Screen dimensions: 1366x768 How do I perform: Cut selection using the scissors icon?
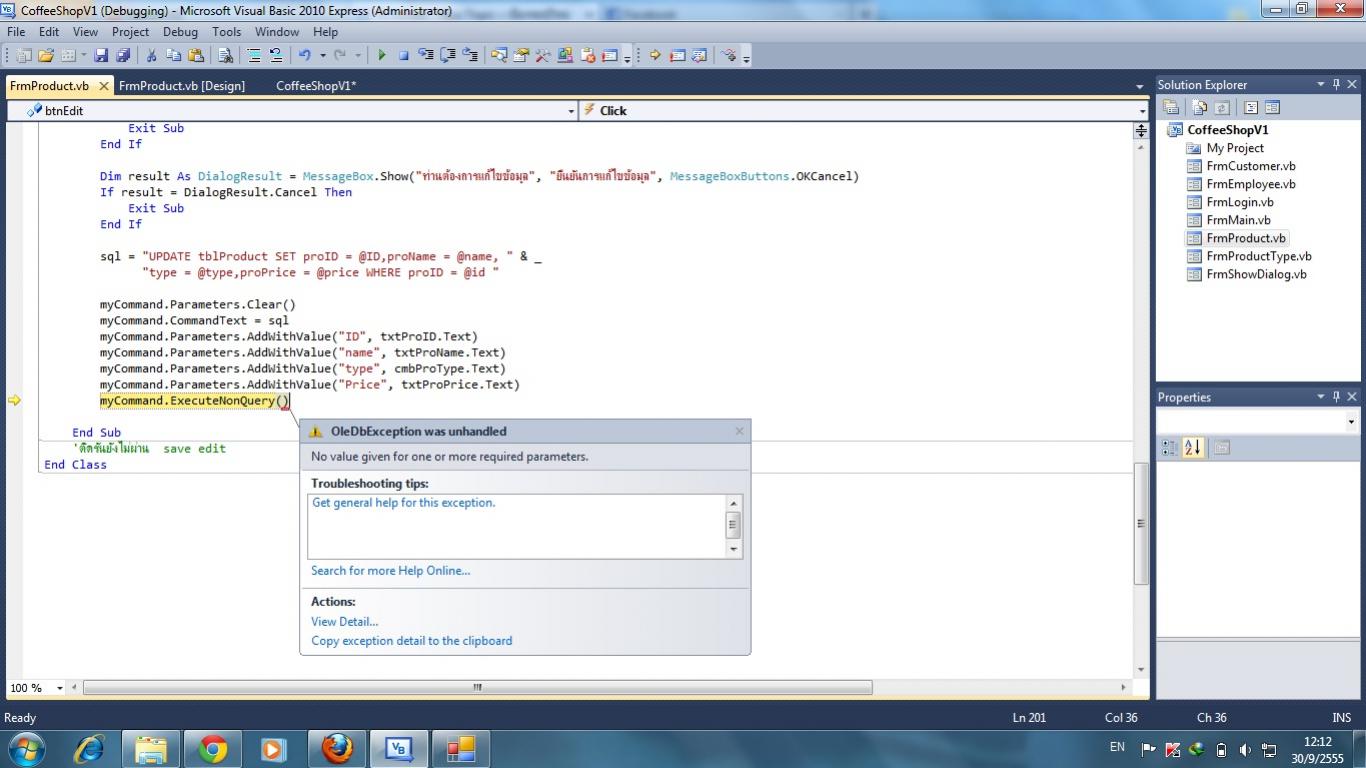point(151,56)
